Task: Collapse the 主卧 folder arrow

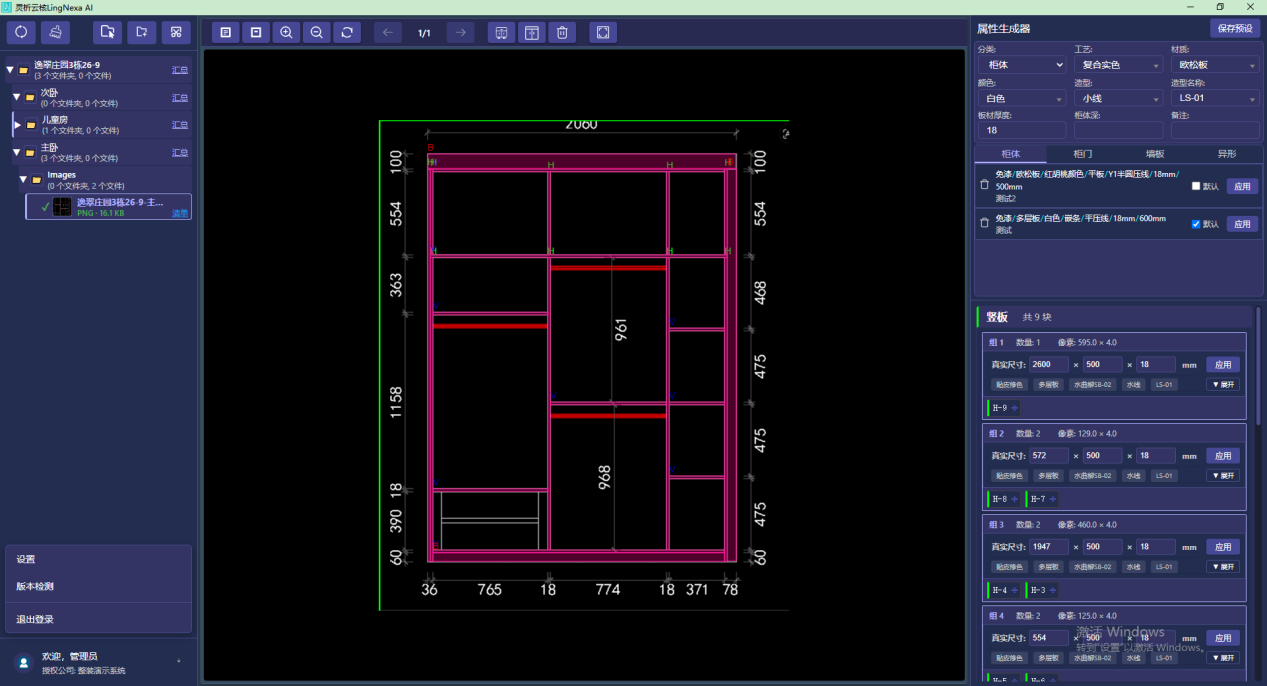Action: point(17,153)
